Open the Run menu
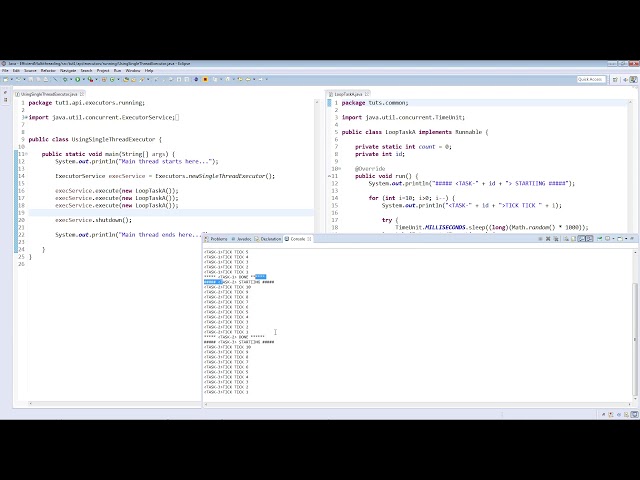The image size is (640, 480). pos(118,71)
